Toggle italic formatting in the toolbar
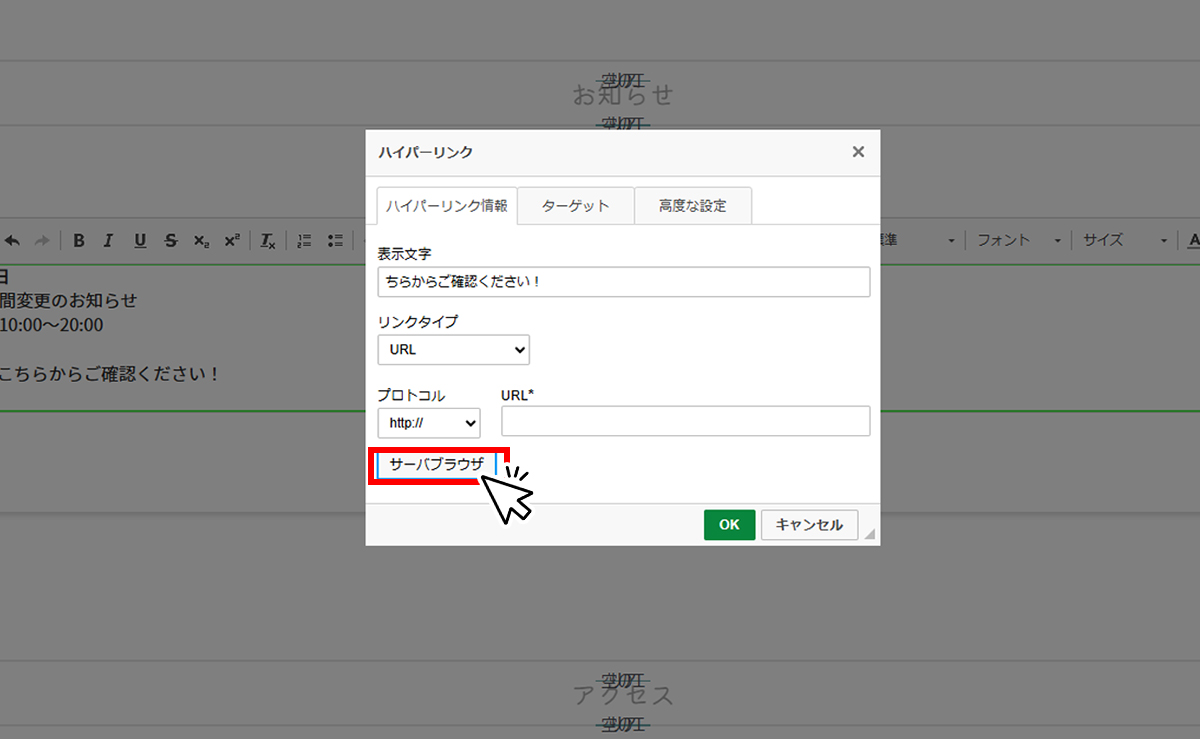This screenshot has height=739, width=1200. pos(109,241)
